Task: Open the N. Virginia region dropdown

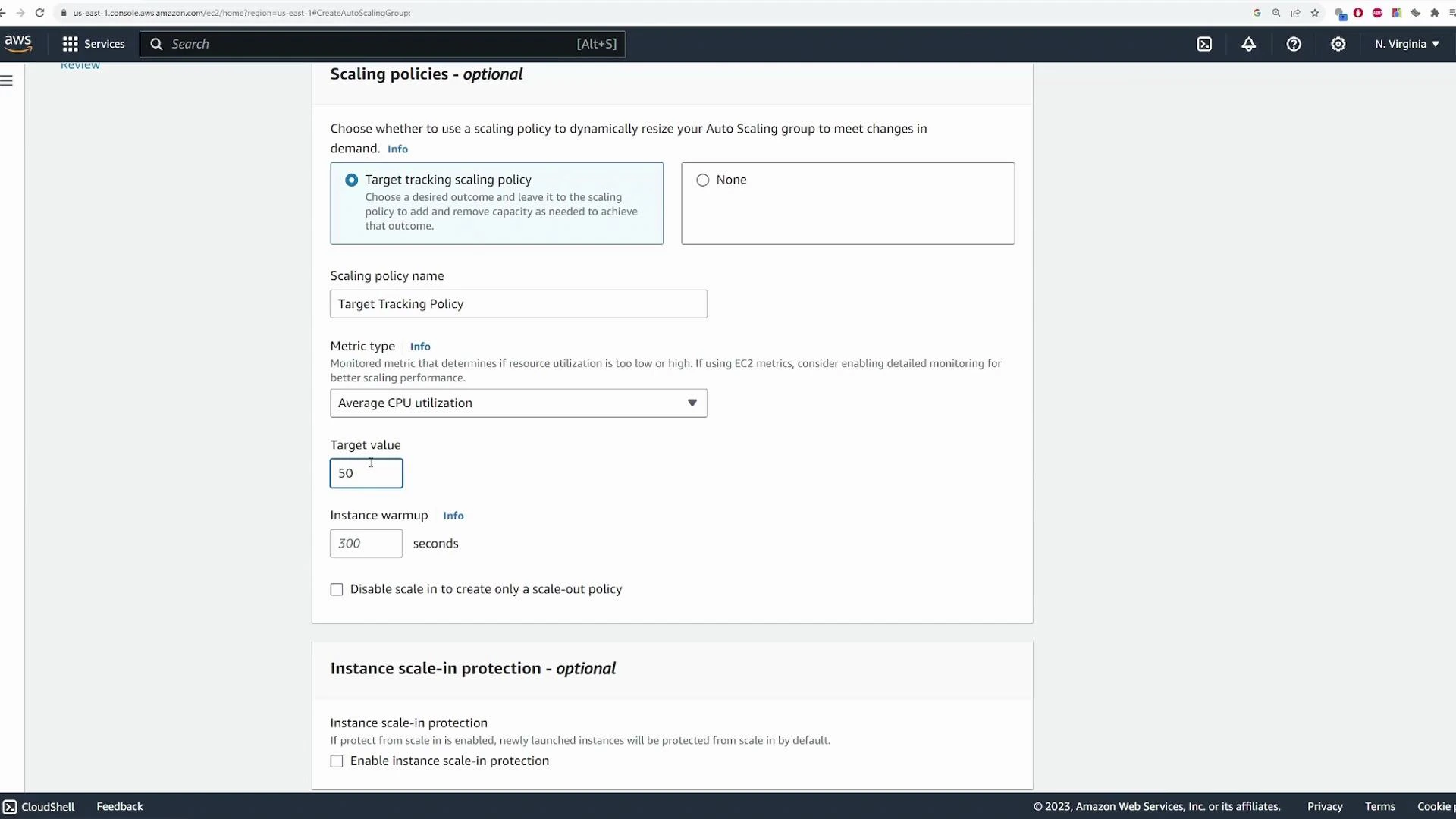Action: (x=1406, y=44)
